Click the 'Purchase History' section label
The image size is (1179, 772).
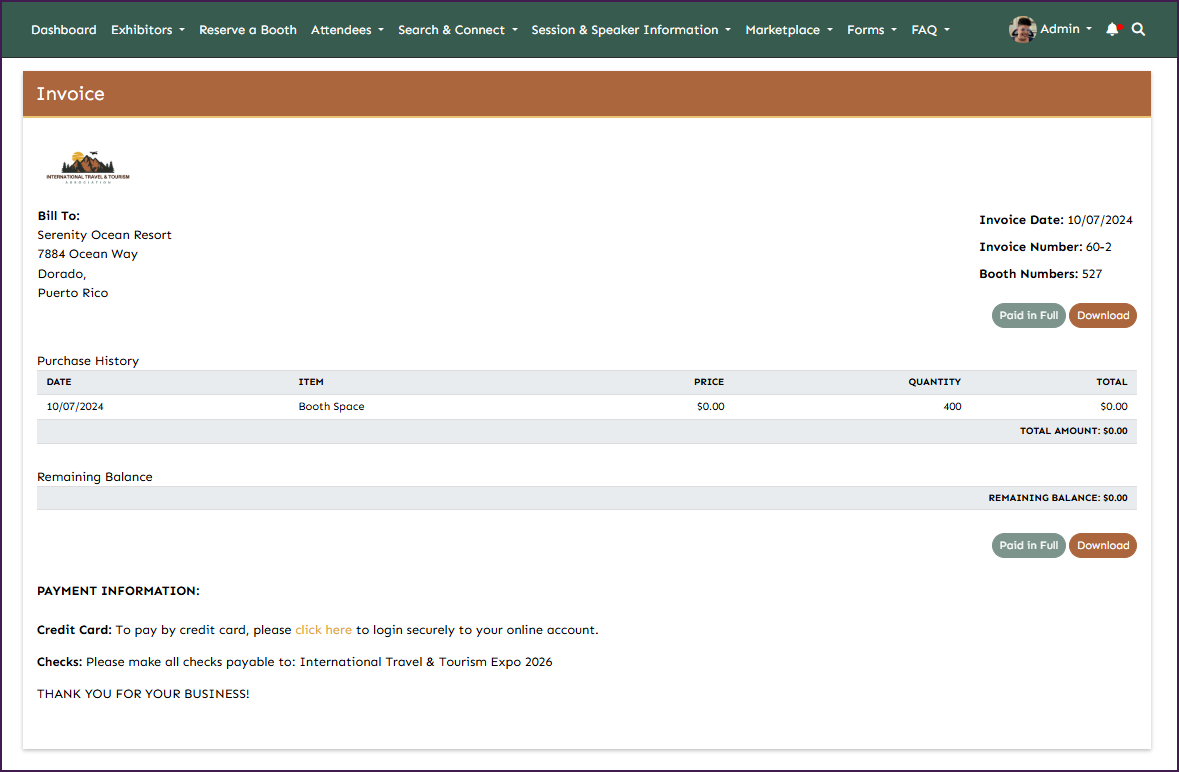[88, 361]
